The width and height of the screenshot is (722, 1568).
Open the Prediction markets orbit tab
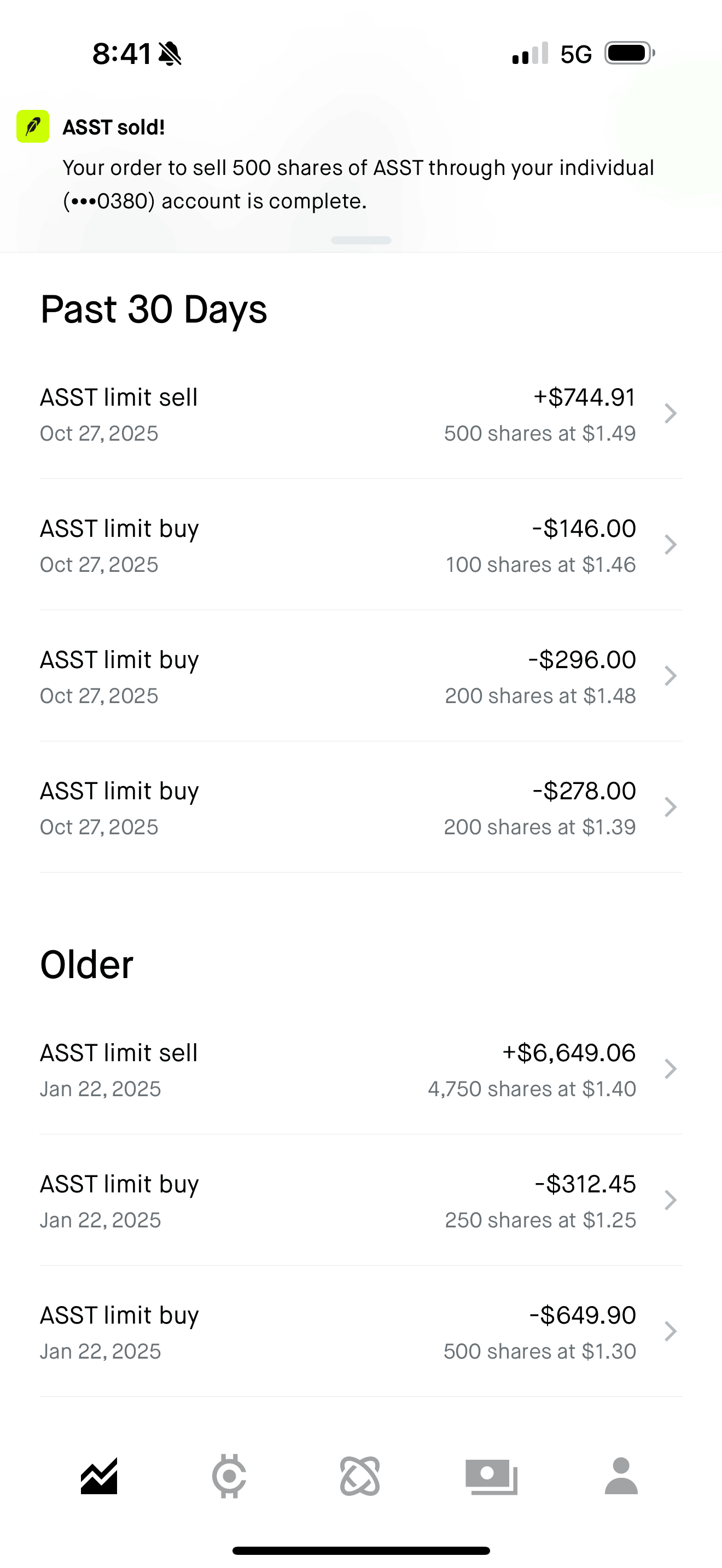click(360, 1476)
